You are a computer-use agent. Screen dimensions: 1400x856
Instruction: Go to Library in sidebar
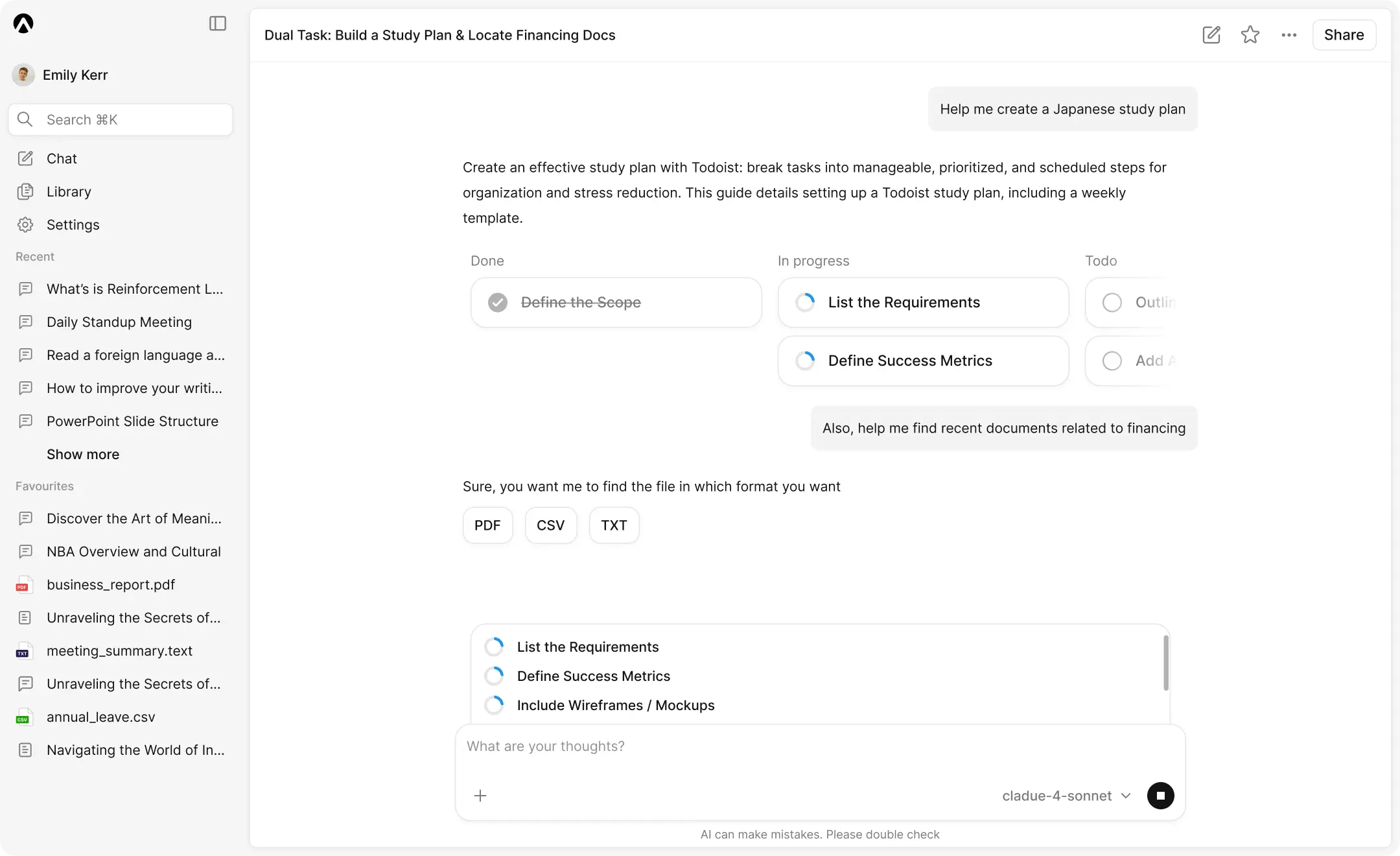coord(69,192)
